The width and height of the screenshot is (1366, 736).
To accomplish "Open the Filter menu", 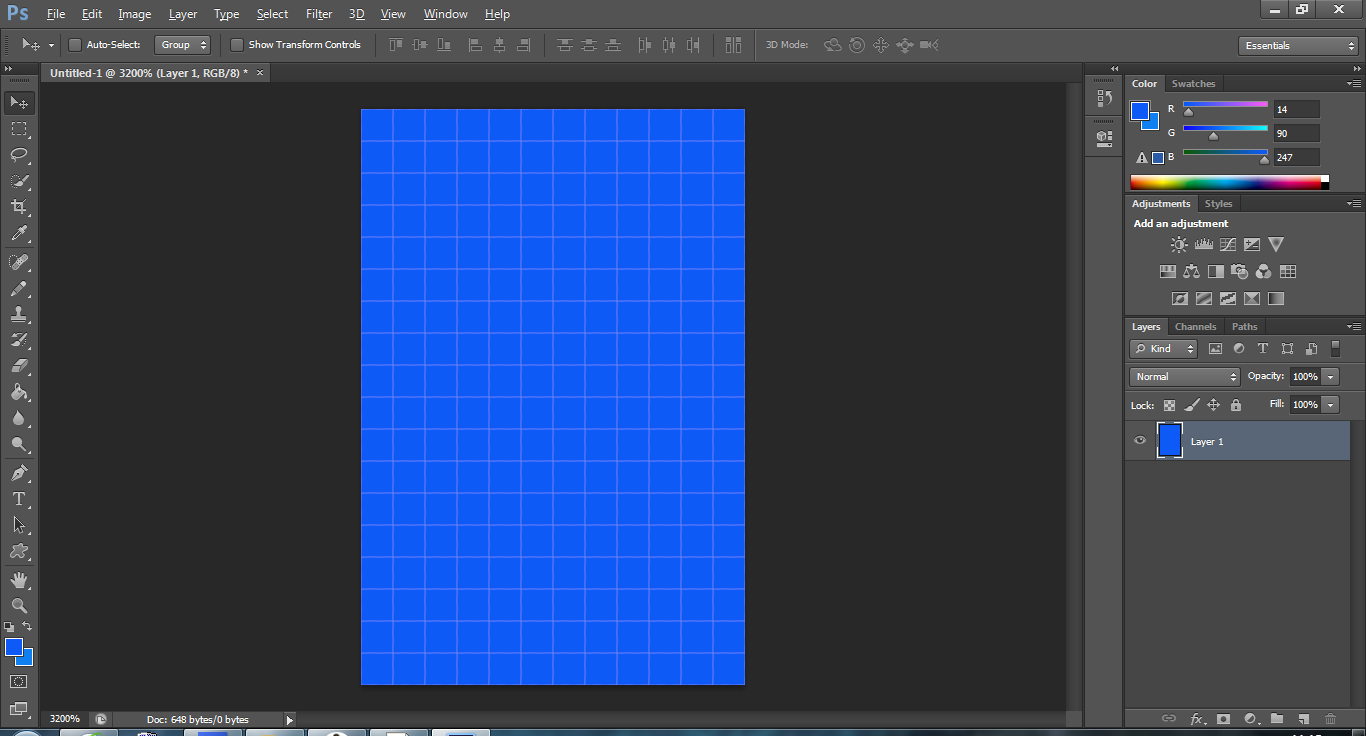I will click(319, 14).
